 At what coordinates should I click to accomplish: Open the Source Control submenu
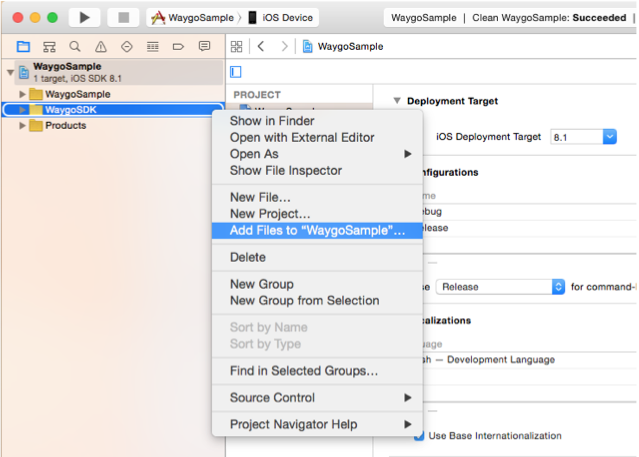[x=317, y=397]
